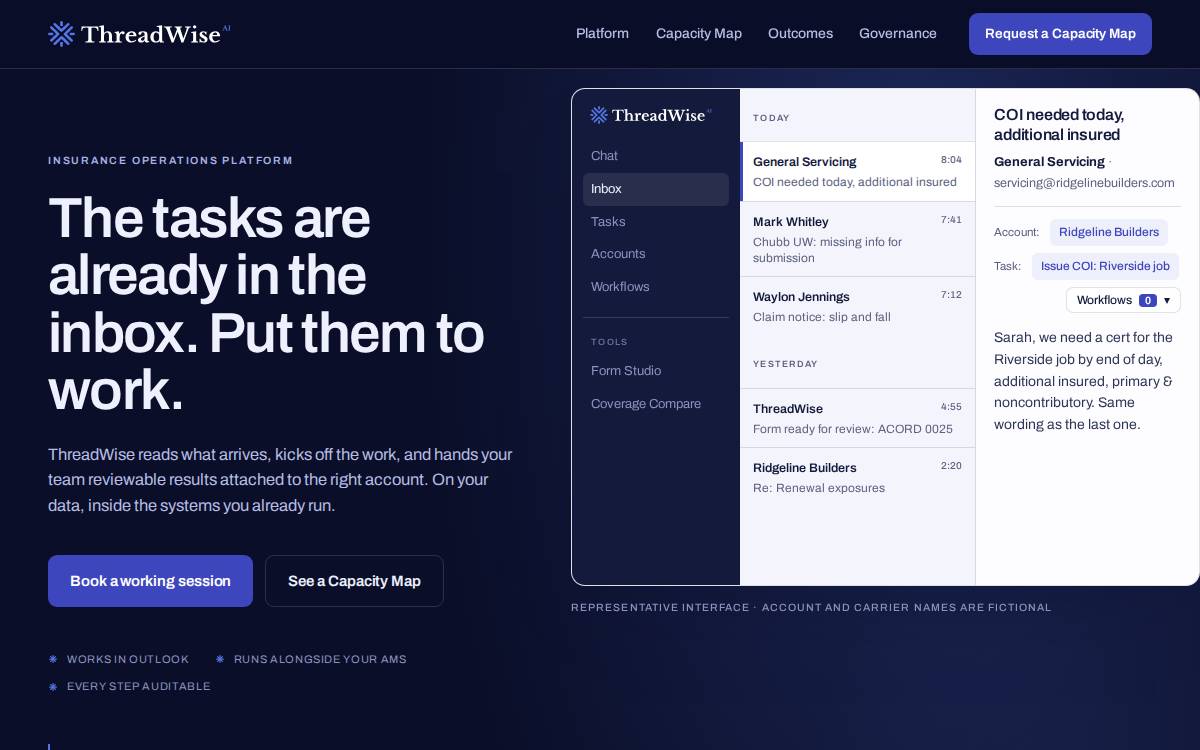Click the TODAY section label
This screenshot has height=750, width=1200.
[771, 118]
